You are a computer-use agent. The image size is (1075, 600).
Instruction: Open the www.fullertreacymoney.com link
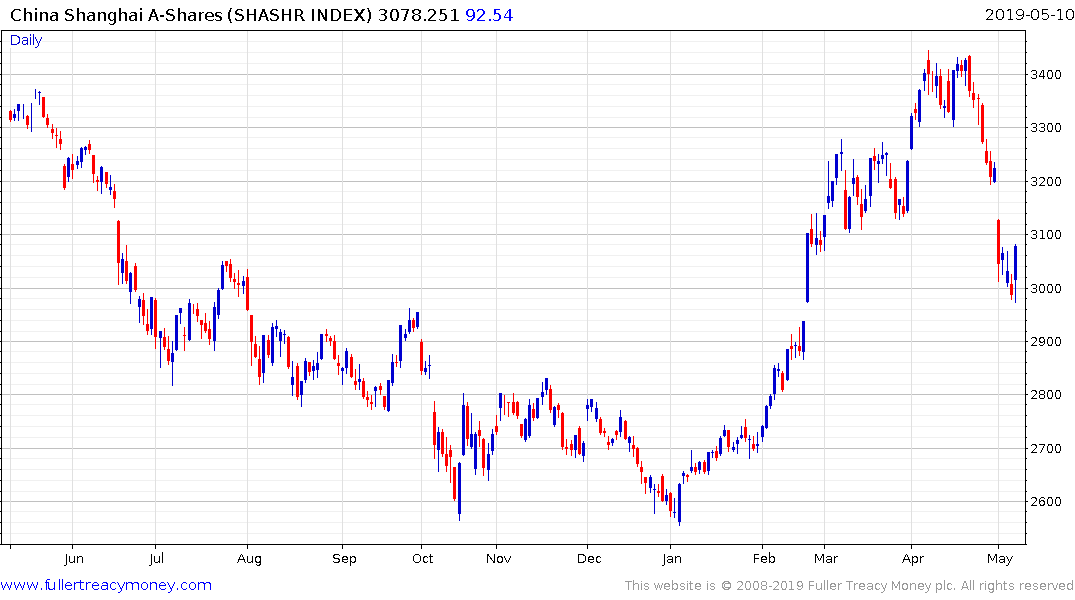click(106, 585)
